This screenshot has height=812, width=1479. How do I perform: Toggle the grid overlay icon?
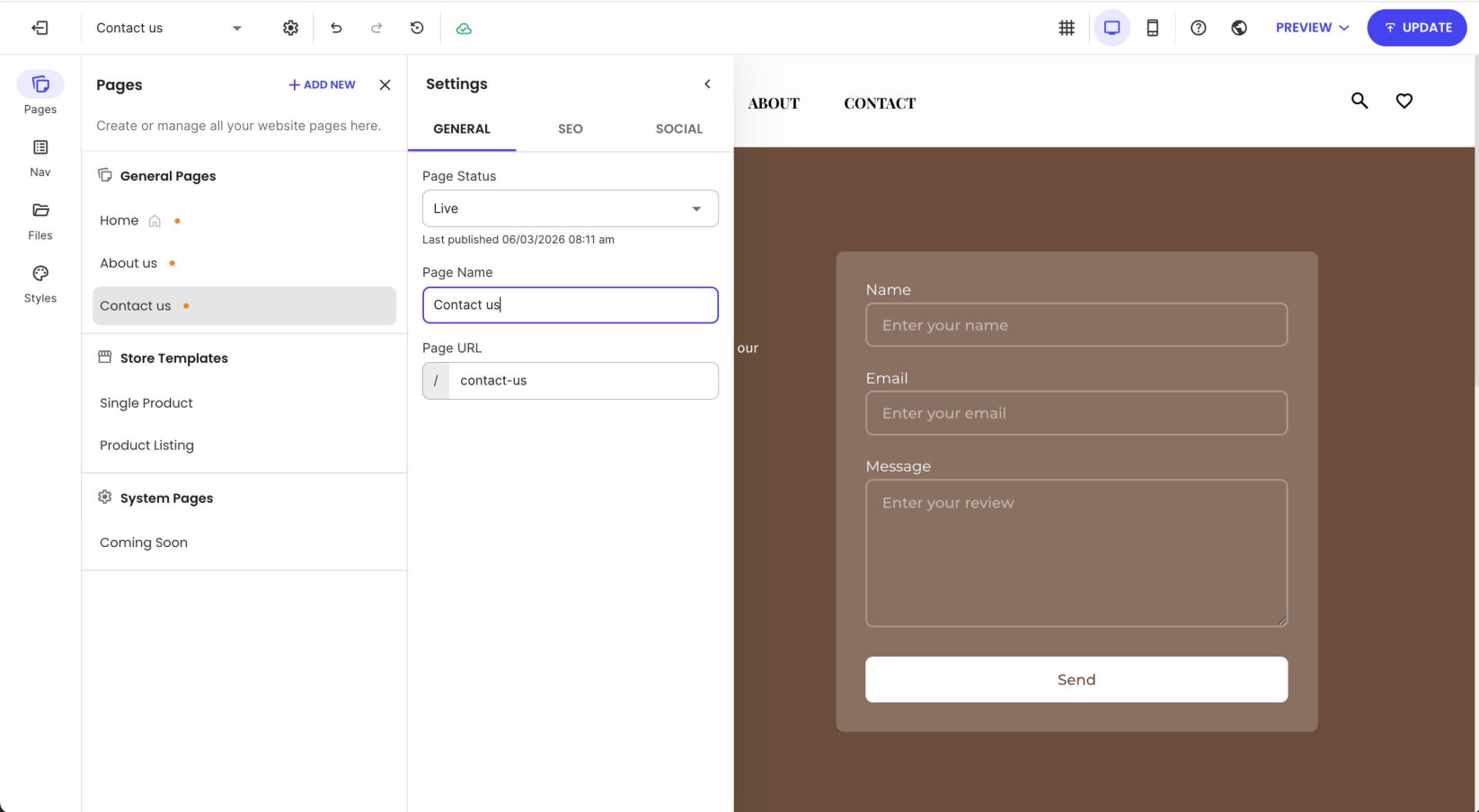click(x=1067, y=28)
